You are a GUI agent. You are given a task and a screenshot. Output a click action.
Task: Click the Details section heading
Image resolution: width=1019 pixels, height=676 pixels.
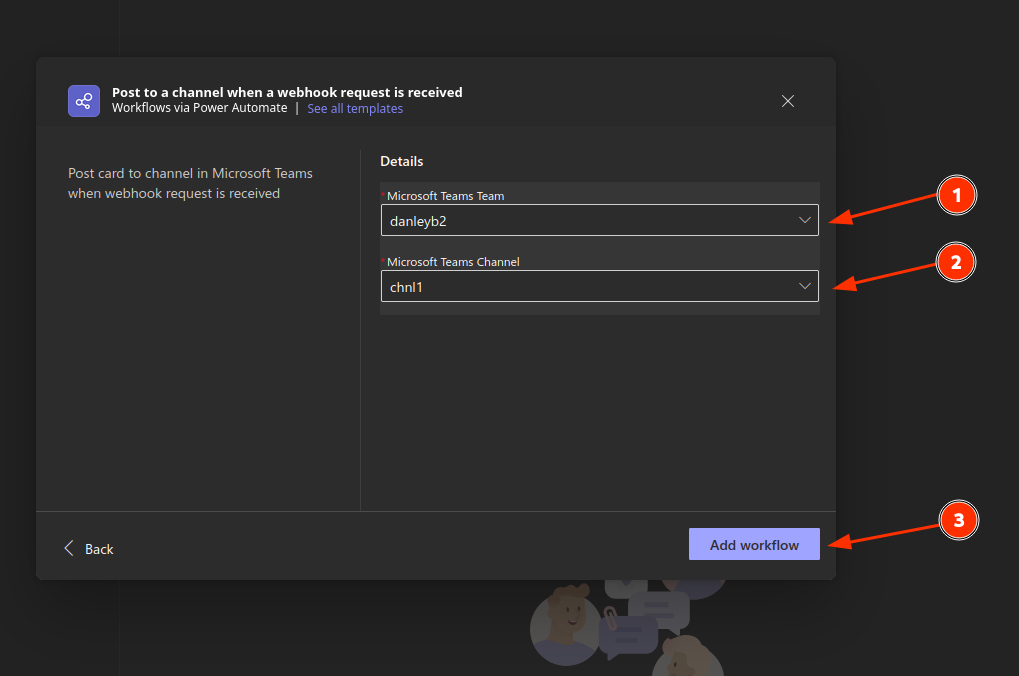(x=402, y=161)
